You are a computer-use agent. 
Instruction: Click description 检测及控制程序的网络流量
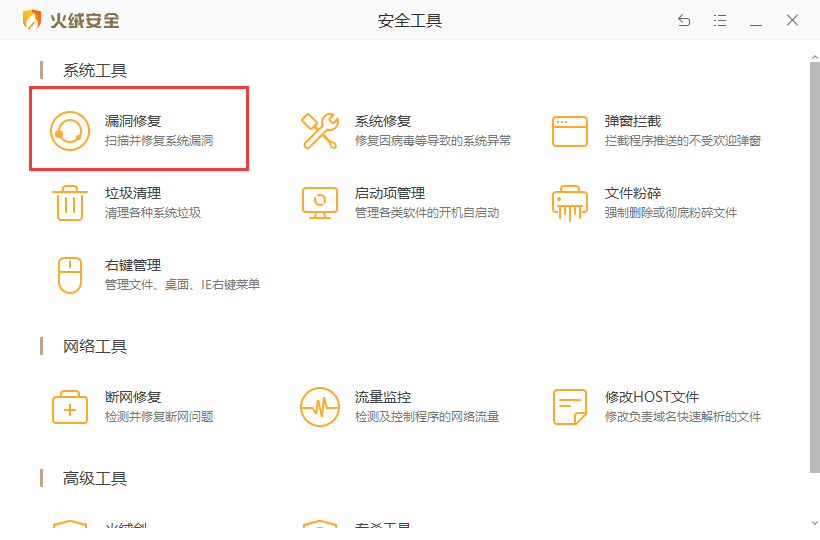click(x=427, y=417)
